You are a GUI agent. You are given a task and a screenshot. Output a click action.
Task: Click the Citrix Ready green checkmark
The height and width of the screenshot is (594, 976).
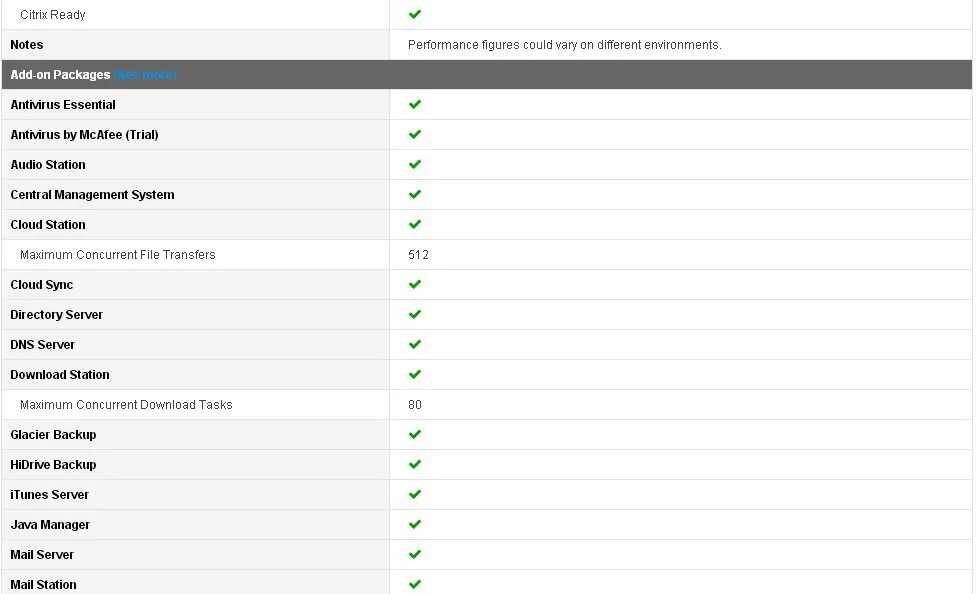415,14
